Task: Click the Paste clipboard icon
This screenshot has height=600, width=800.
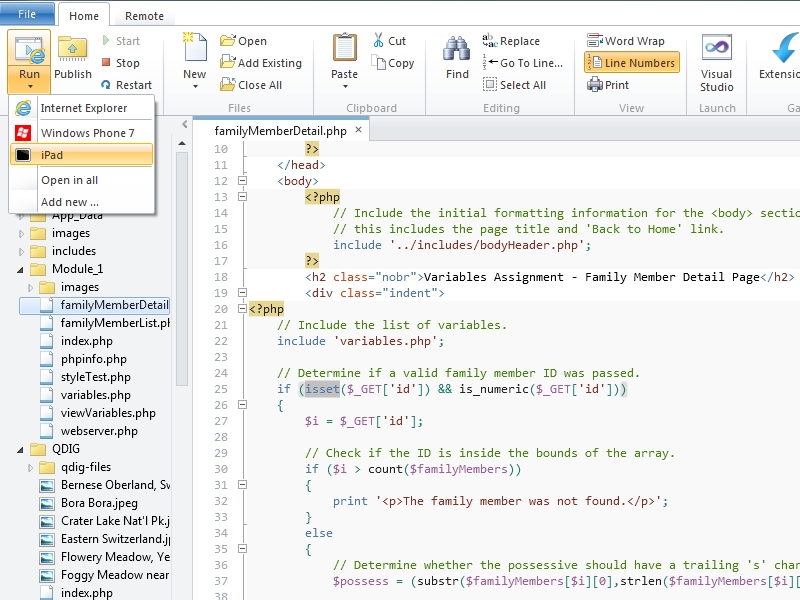Action: click(344, 57)
